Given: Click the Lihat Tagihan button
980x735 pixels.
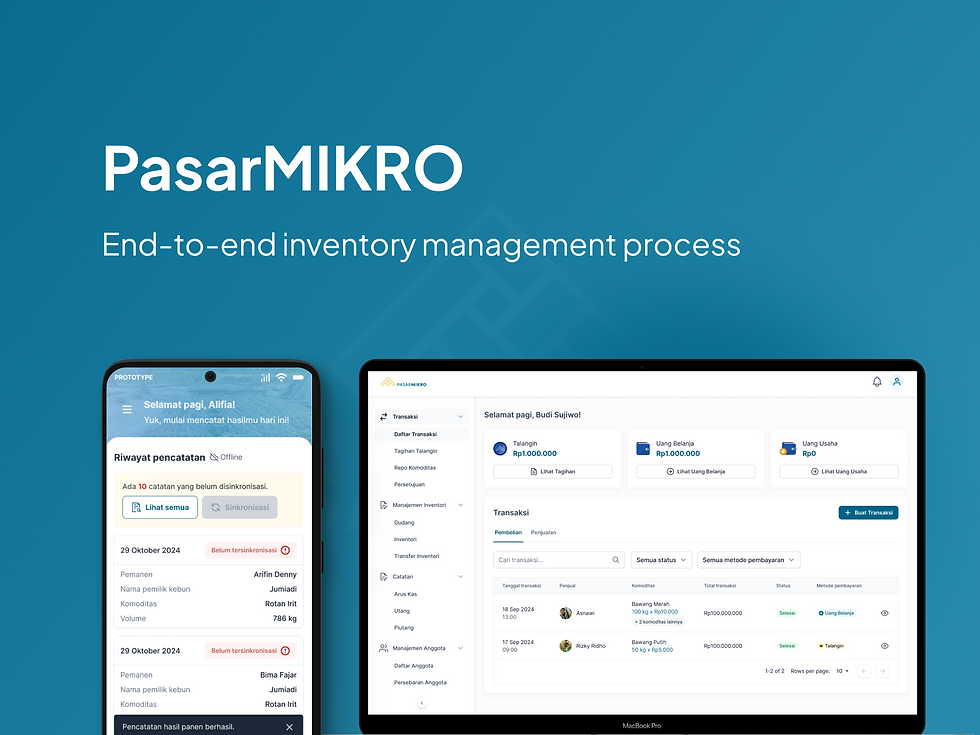Looking at the screenshot, I should pos(552,471).
